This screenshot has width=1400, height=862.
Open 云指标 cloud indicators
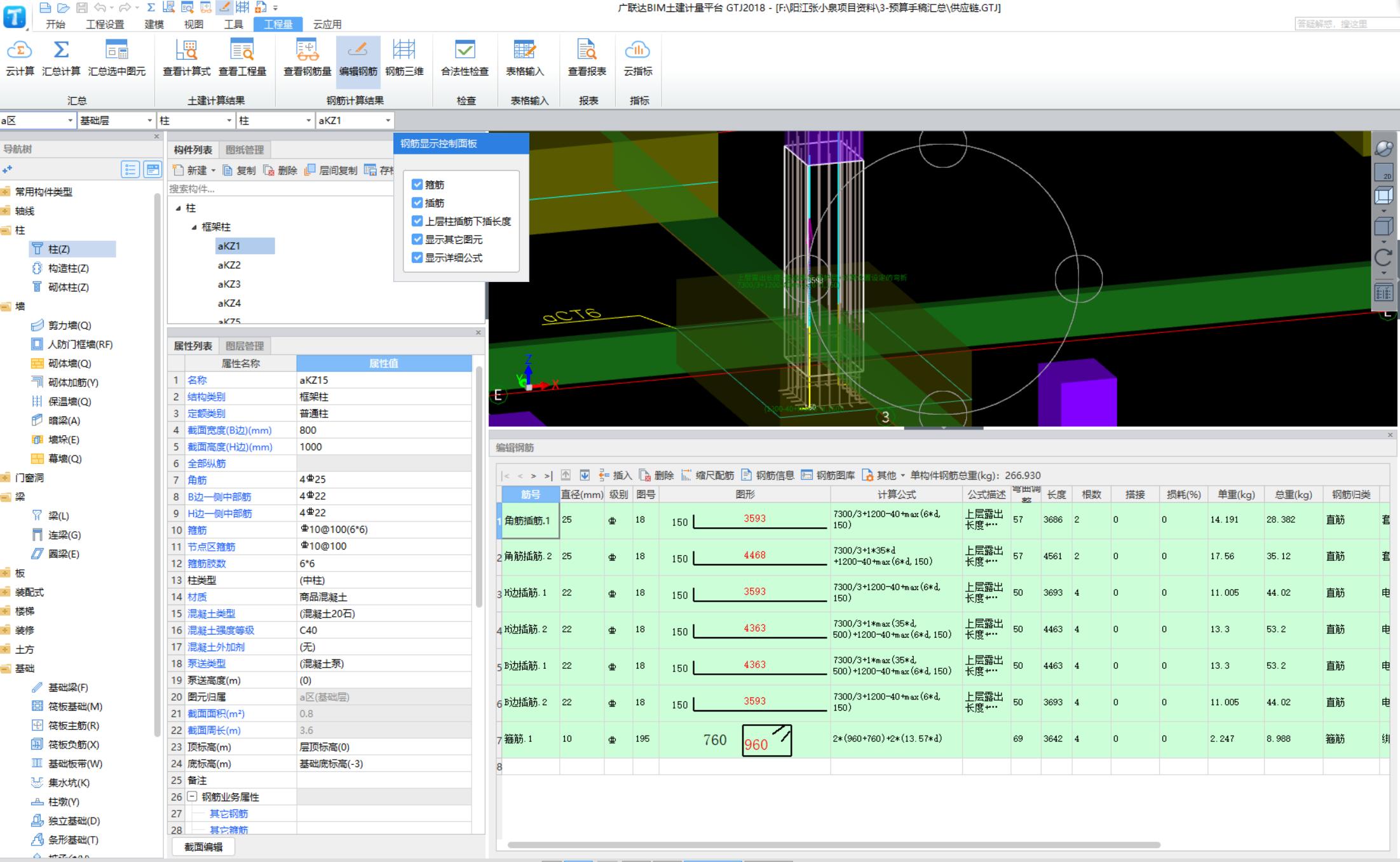[637, 58]
